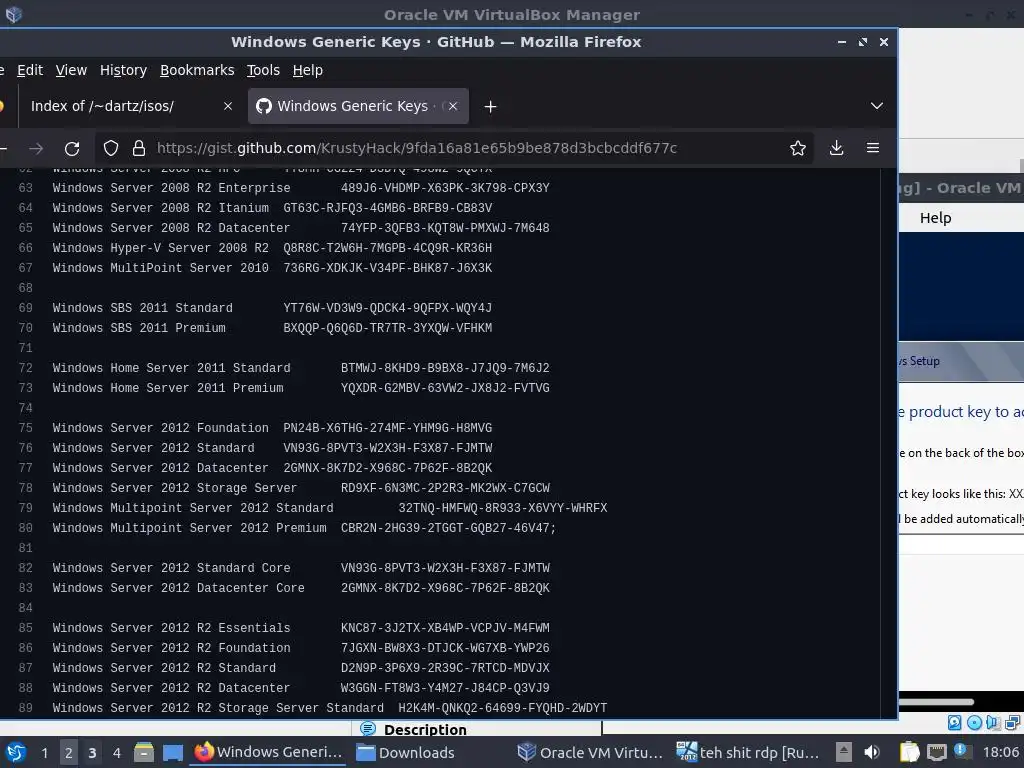Click the VirtualBox cube icon in the title bar

(x=14, y=14)
